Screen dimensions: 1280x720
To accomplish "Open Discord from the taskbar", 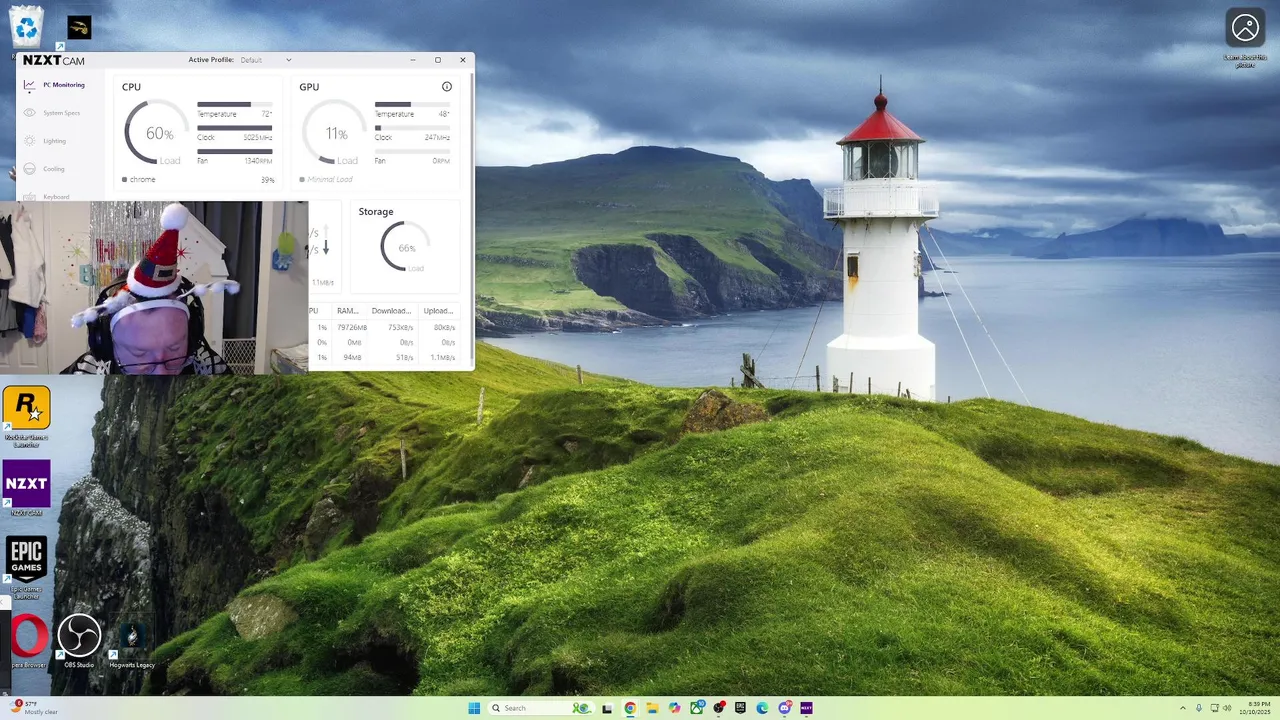I will [x=785, y=708].
